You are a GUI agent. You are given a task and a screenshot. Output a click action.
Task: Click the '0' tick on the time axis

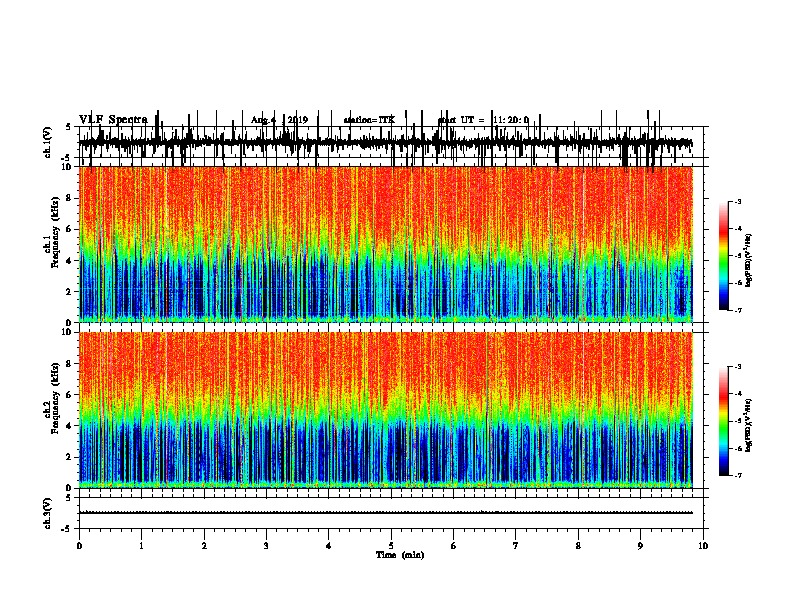click(79, 546)
